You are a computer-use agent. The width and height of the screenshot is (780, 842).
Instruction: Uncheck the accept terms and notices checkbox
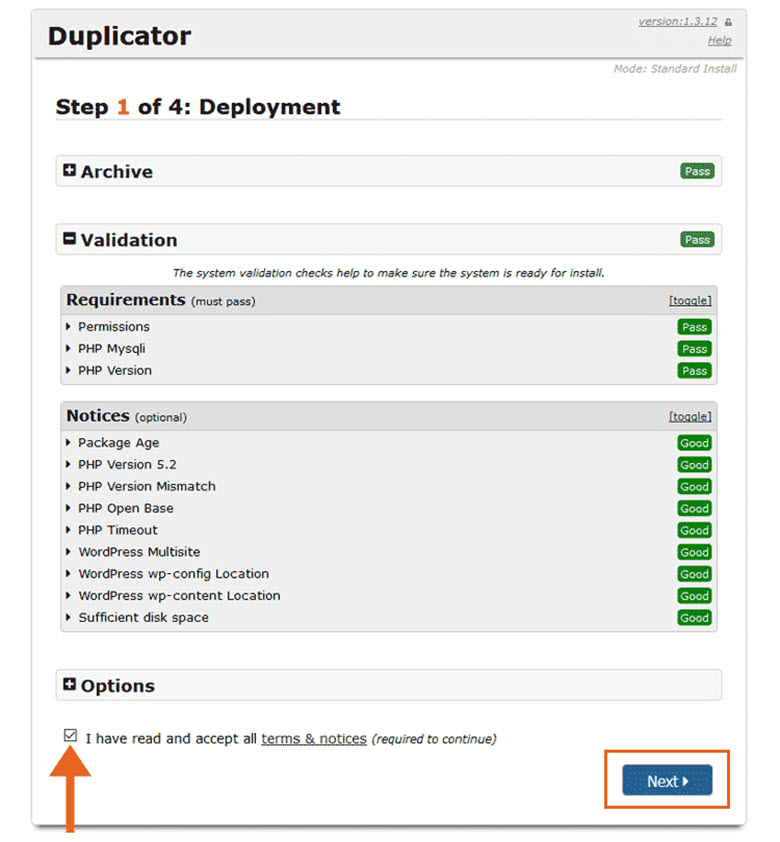tap(70, 735)
